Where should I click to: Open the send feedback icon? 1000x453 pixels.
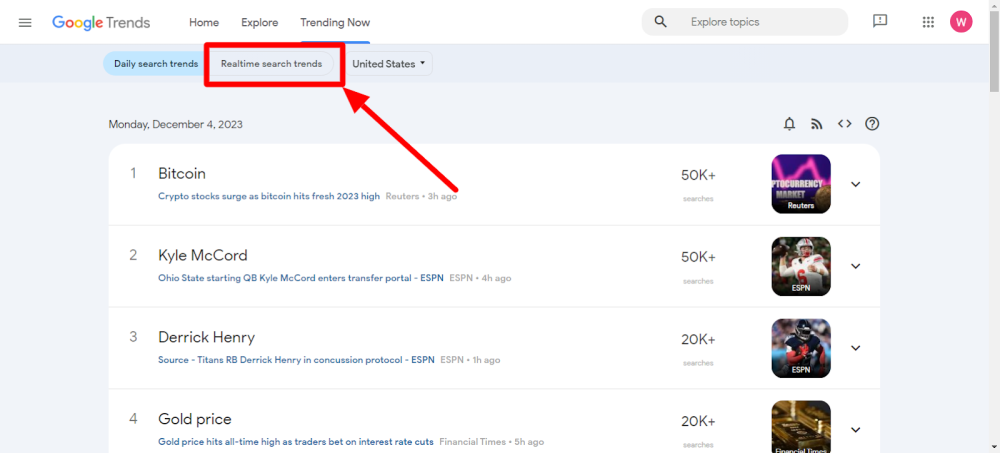(x=880, y=22)
